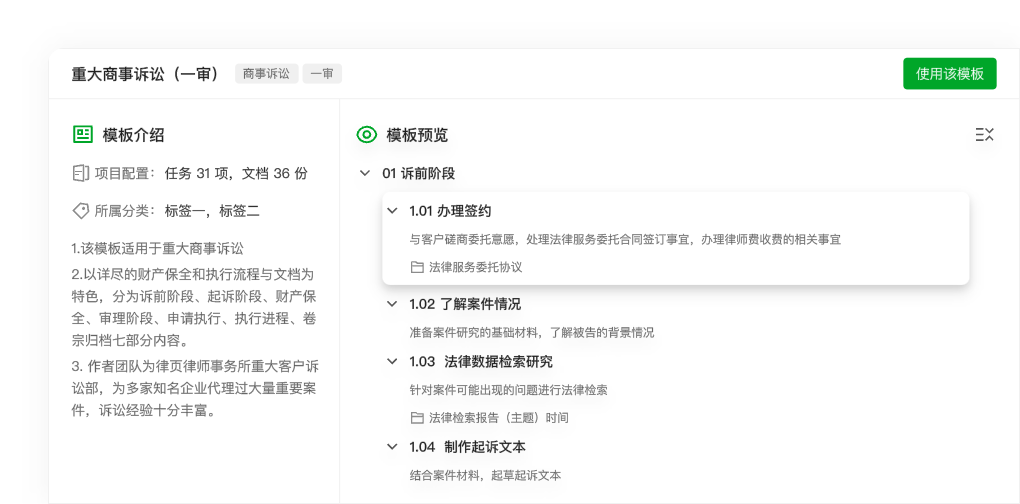Collapse the 01 诉前阶段 section
1020x504 pixels.
click(364, 174)
